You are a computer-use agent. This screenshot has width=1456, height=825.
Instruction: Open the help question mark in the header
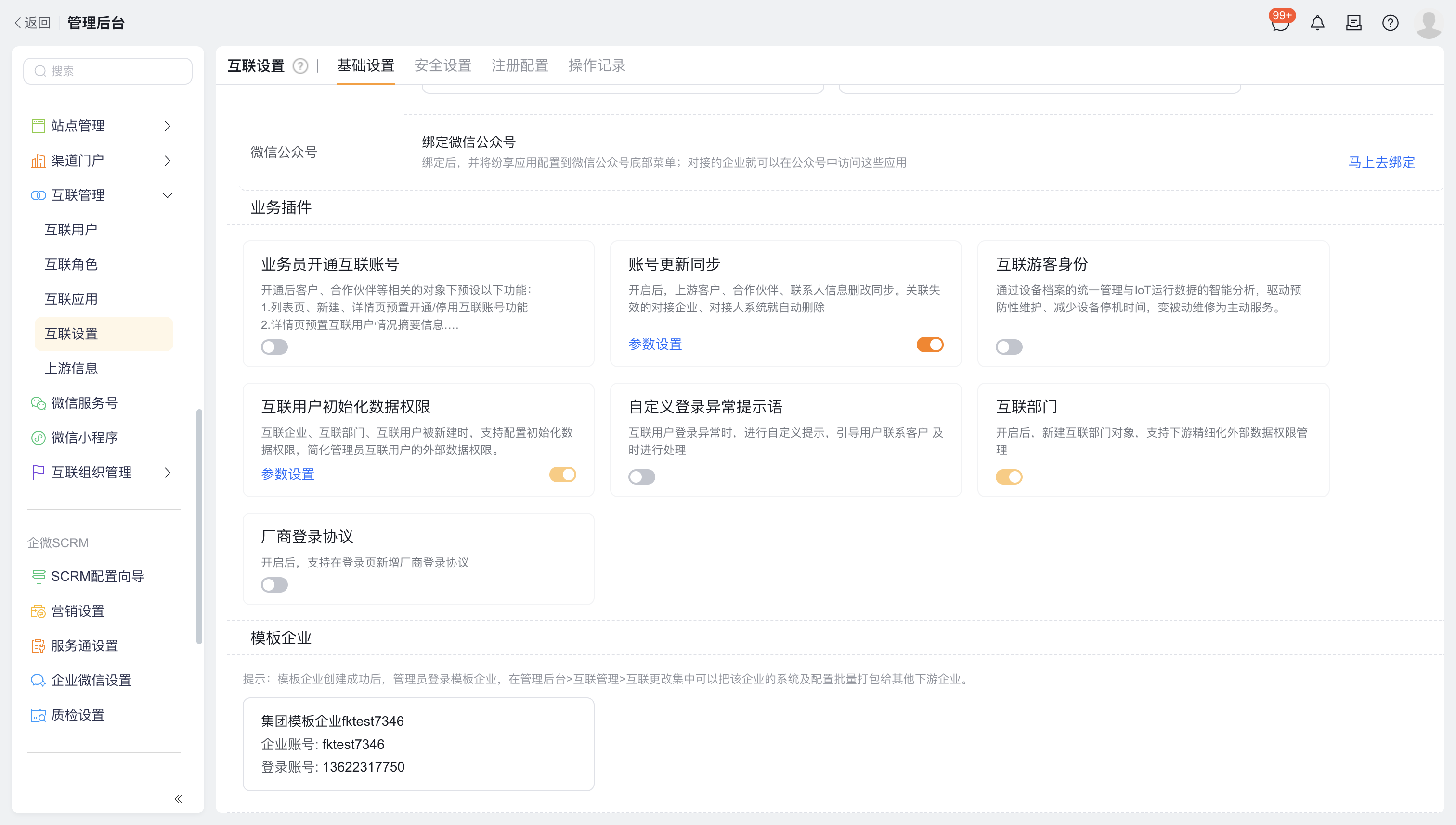tap(1390, 23)
